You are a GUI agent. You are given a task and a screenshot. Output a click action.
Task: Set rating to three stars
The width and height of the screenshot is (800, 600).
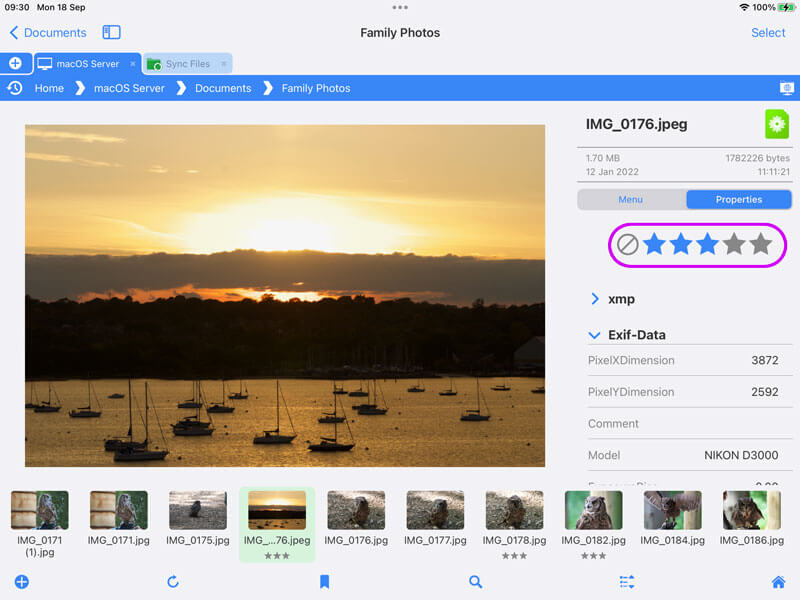(x=707, y=244)
